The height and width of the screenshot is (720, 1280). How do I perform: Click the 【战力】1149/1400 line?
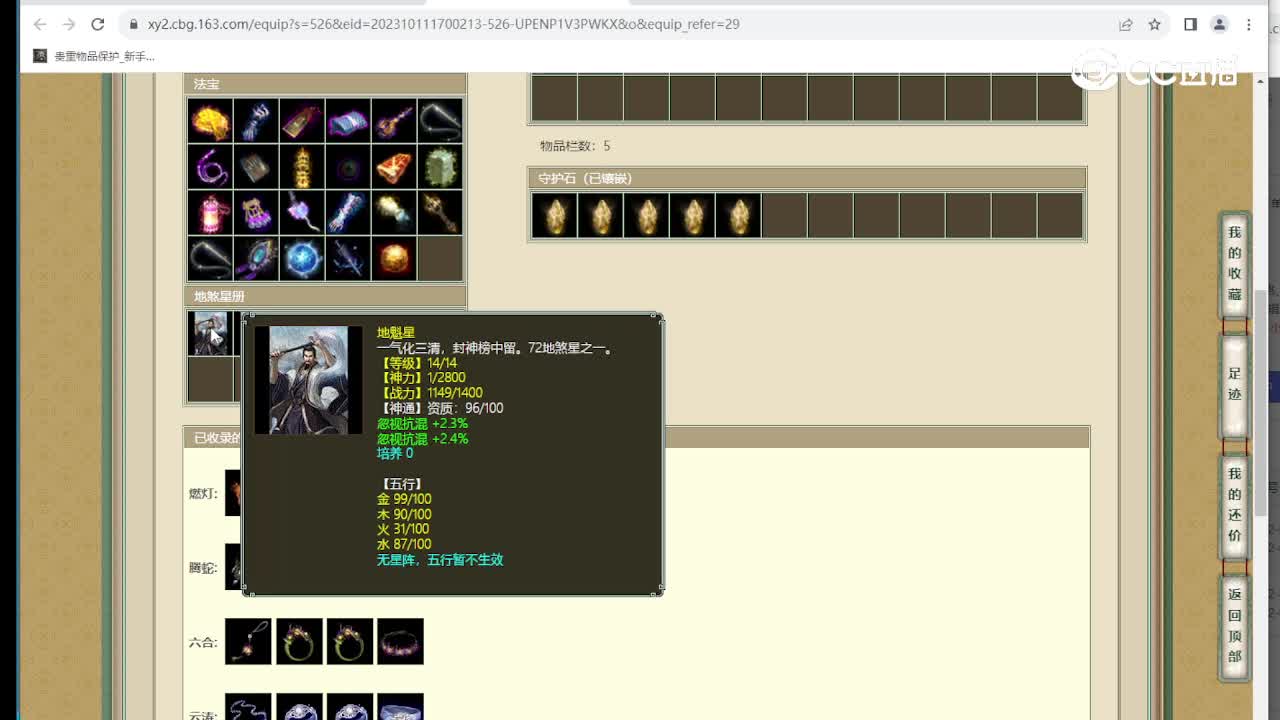(430, 393)
